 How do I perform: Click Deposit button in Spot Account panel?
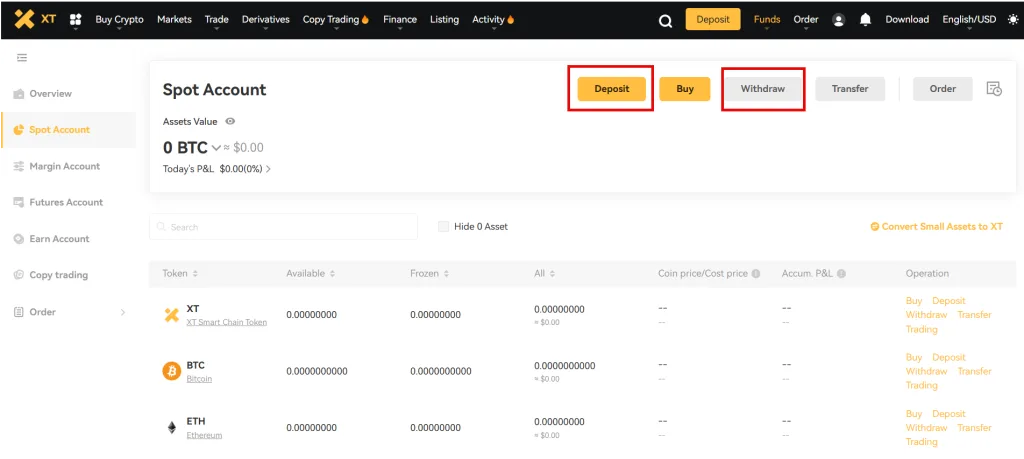[x=611, y=89]
